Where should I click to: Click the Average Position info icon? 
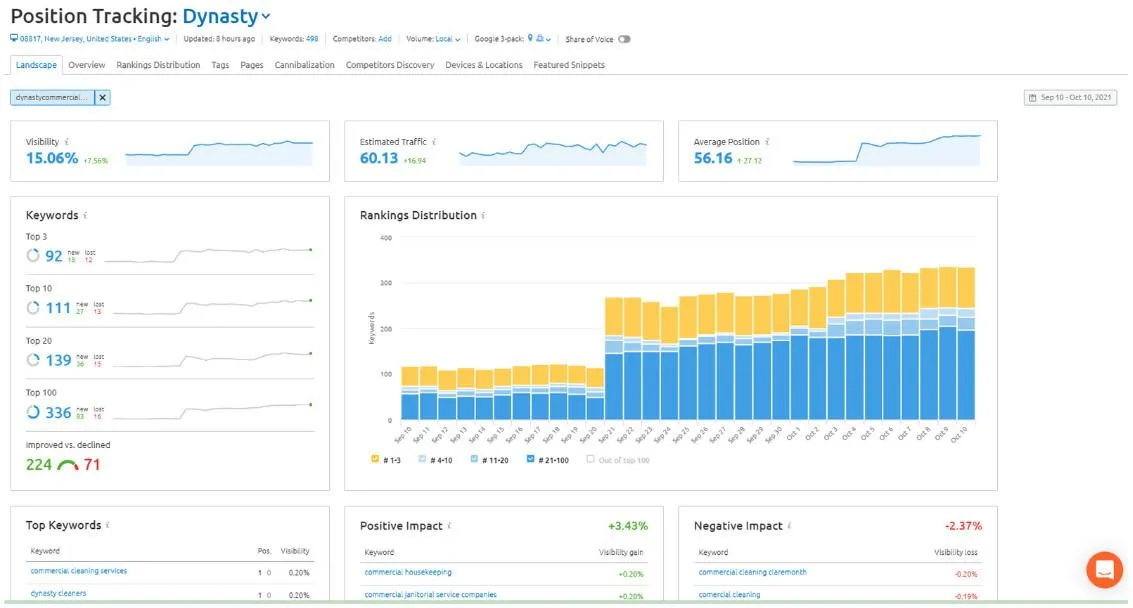click(x=767, y=142)
